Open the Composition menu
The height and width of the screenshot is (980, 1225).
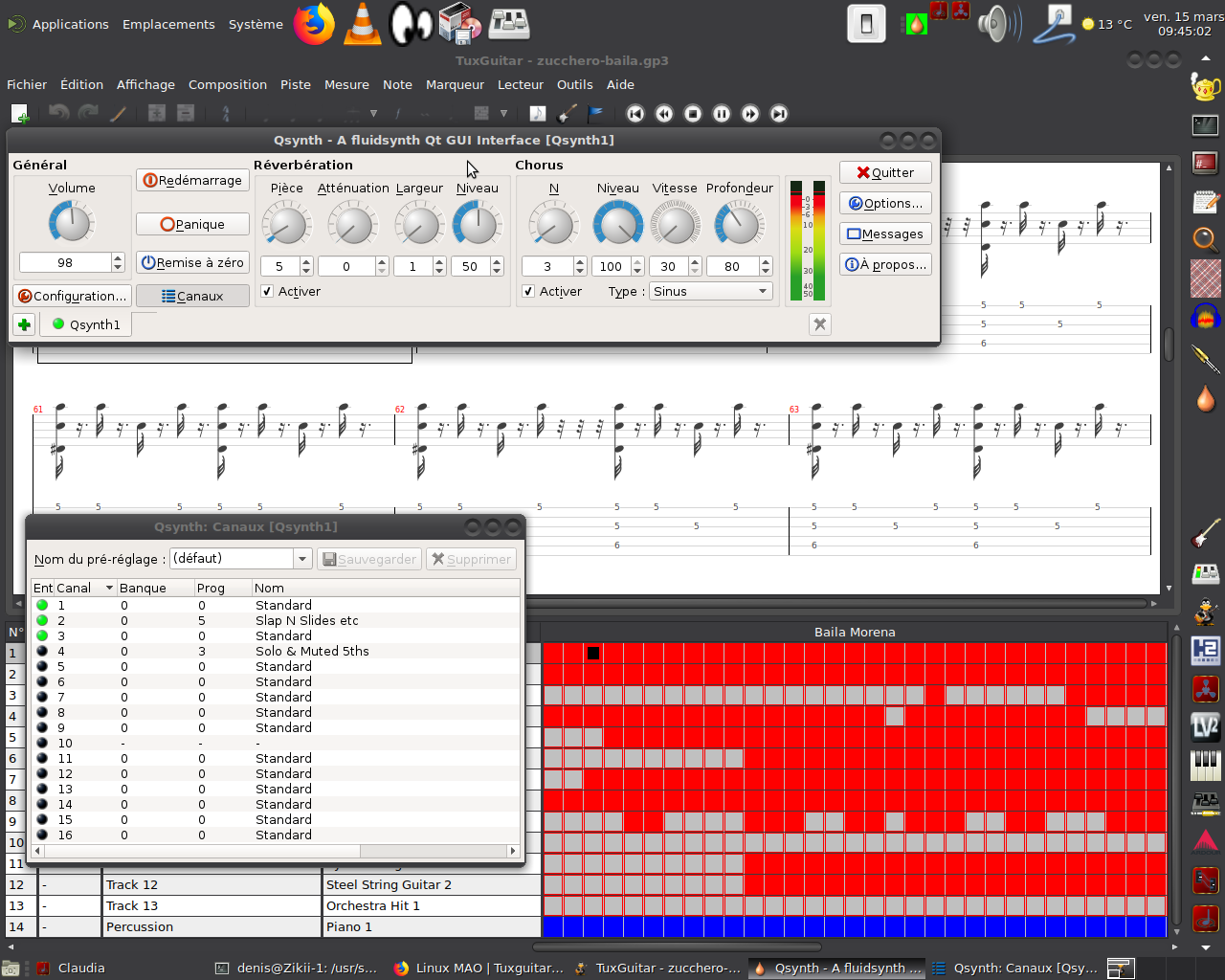[227, 85]
